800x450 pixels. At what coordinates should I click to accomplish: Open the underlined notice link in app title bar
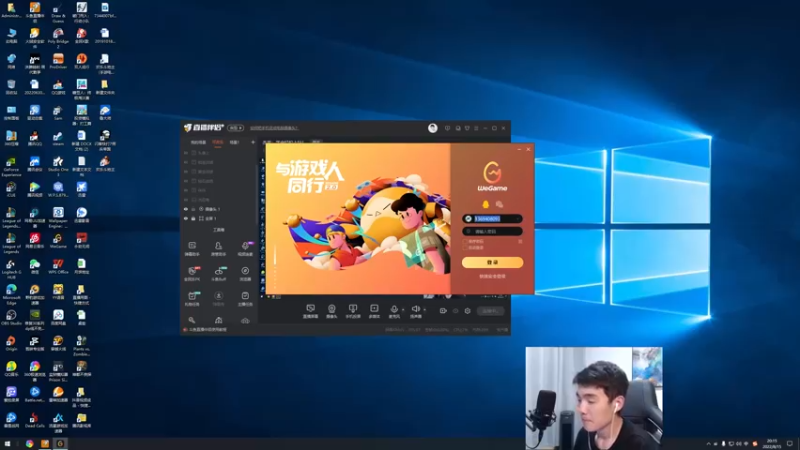click(274, 128)
